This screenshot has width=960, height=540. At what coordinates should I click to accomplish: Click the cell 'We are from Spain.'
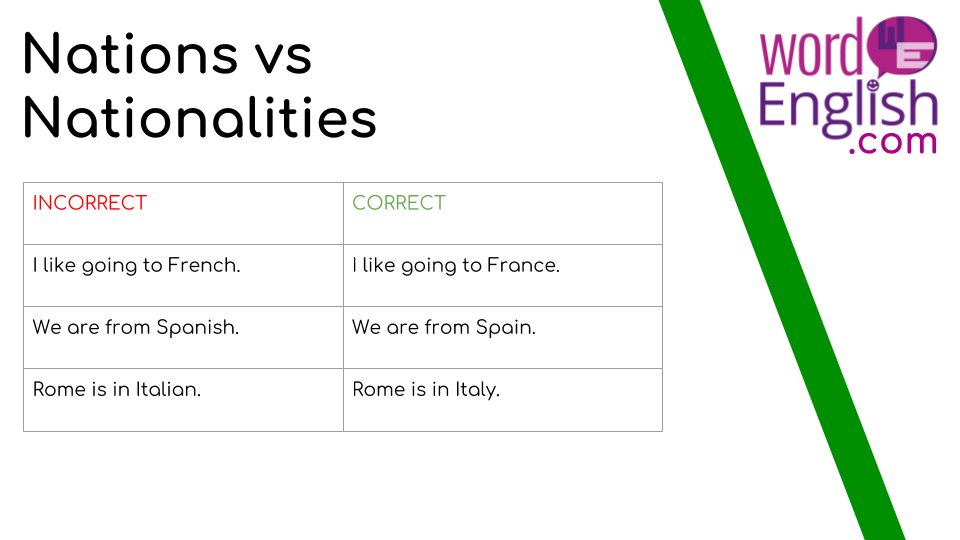point(503,337)
